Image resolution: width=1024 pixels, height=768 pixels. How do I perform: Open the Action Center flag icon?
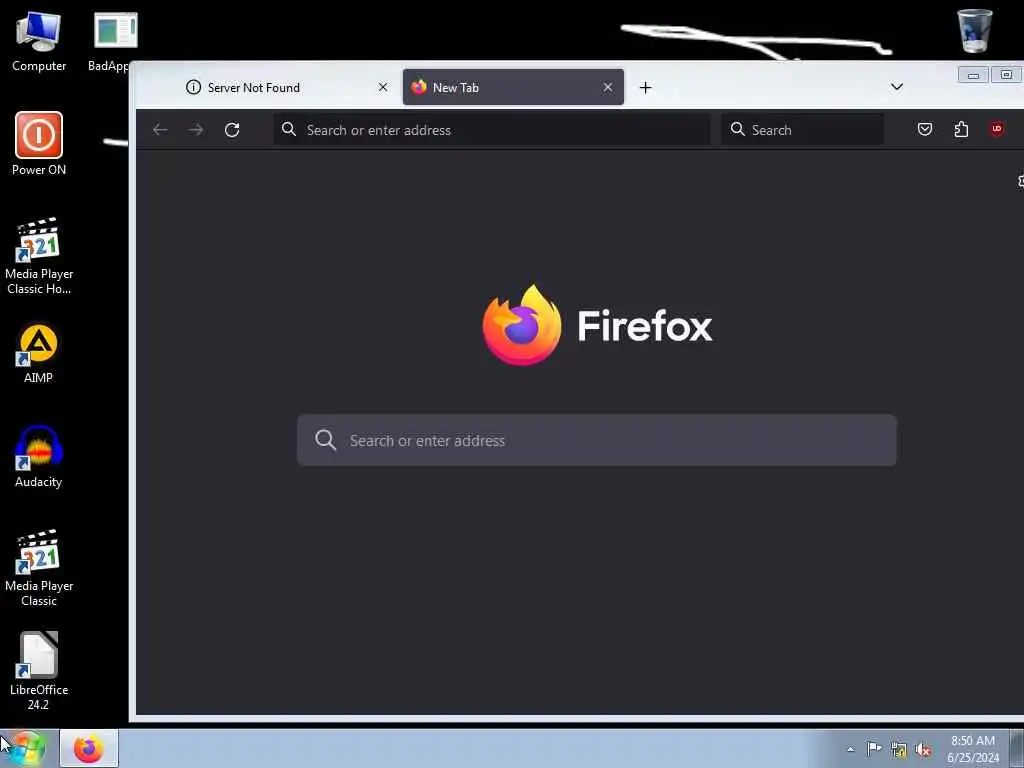click(874, 749)
